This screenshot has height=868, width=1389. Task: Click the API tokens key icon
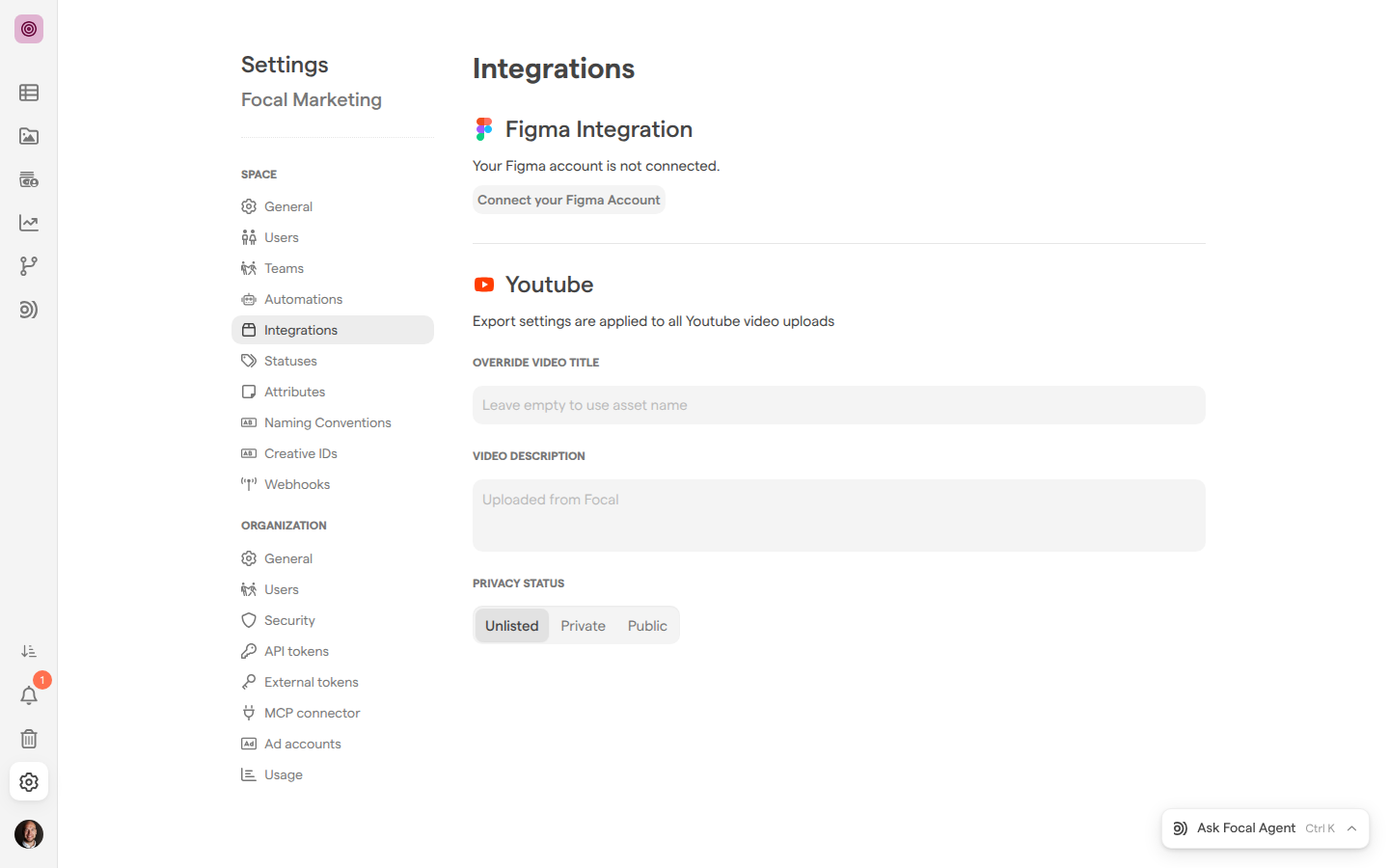(249, 651)
